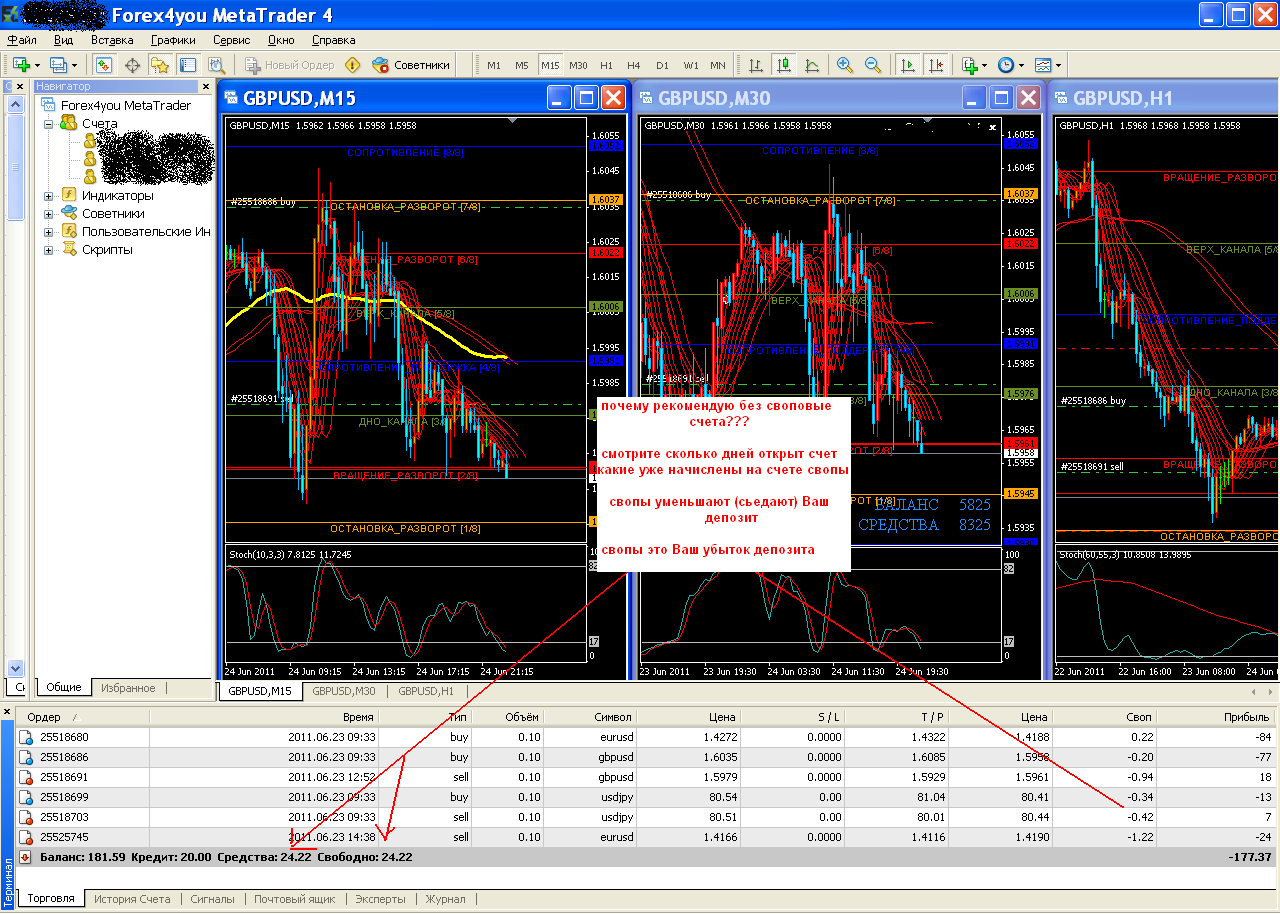
Task: Select the line chart icon
Action: coord(811,65)
